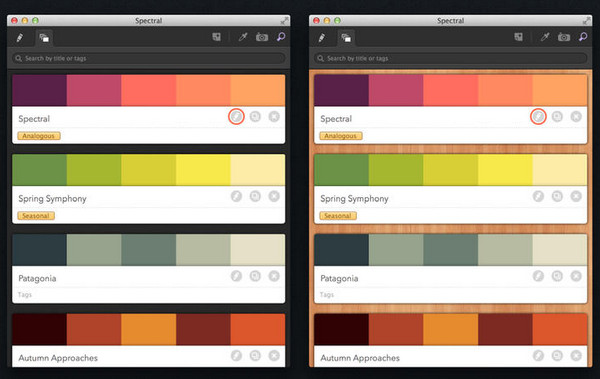The image size is (600, 379).
Task: Pick the eyedropper tool in dark-theme window
Action: (x=243, y=37)
